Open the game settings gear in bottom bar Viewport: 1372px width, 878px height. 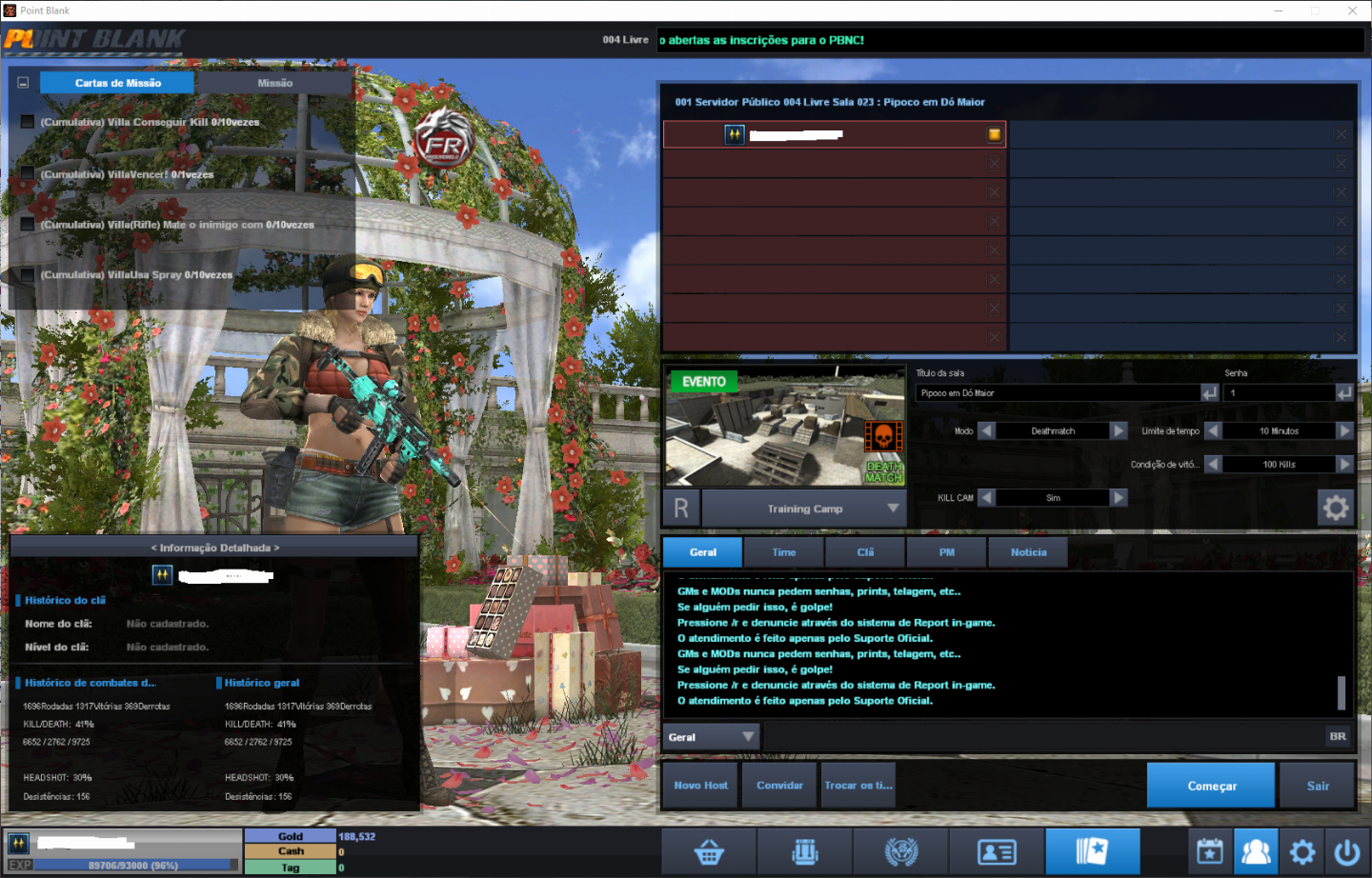point(1301,851)
